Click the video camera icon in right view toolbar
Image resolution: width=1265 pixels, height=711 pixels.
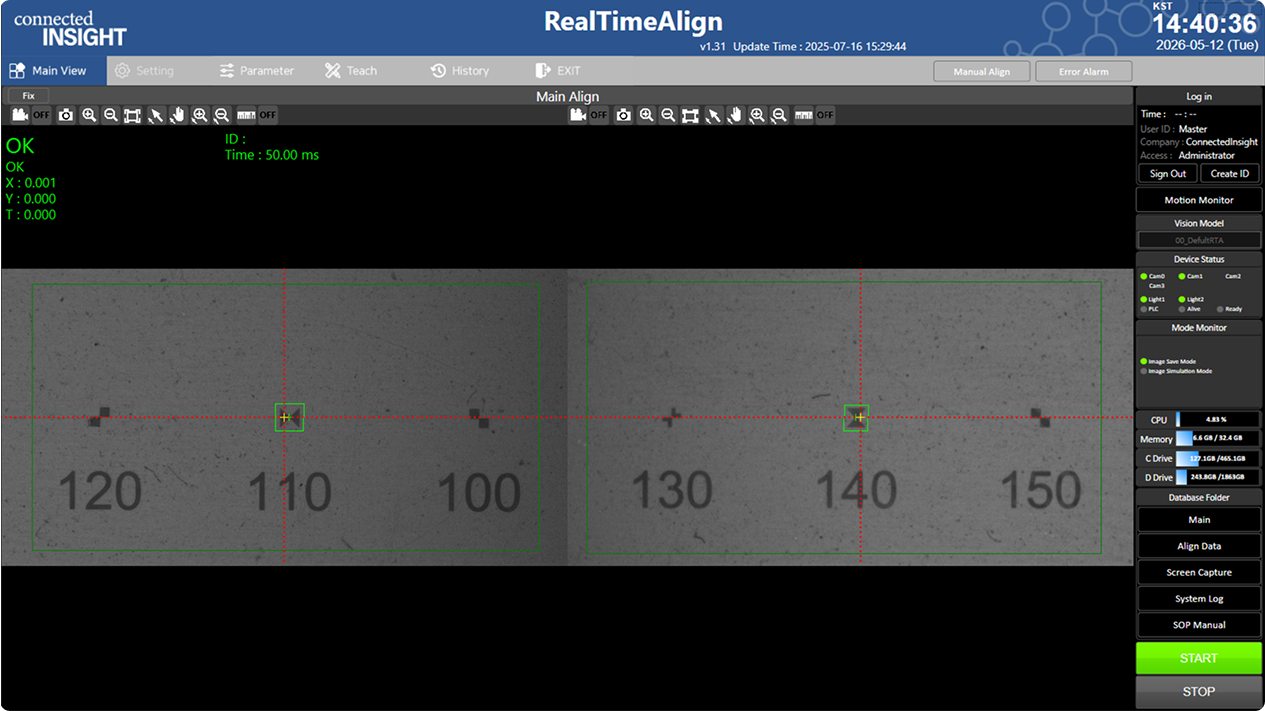tap(577, 115)
